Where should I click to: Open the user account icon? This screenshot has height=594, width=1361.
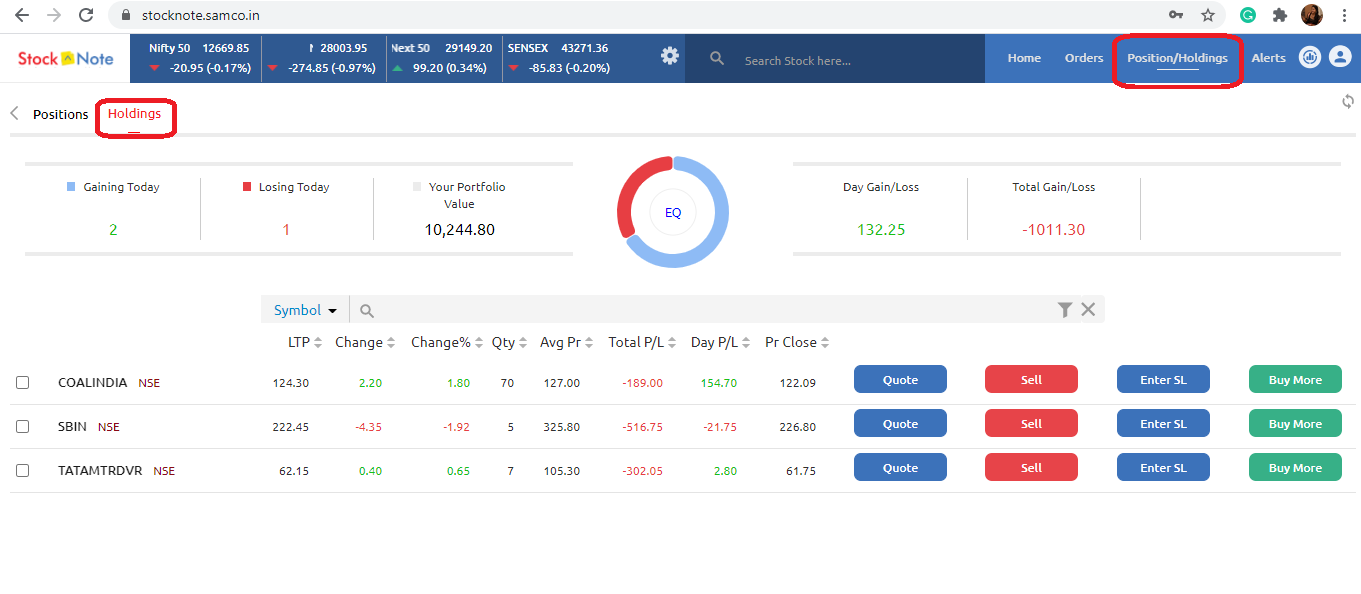(1340, 57)
